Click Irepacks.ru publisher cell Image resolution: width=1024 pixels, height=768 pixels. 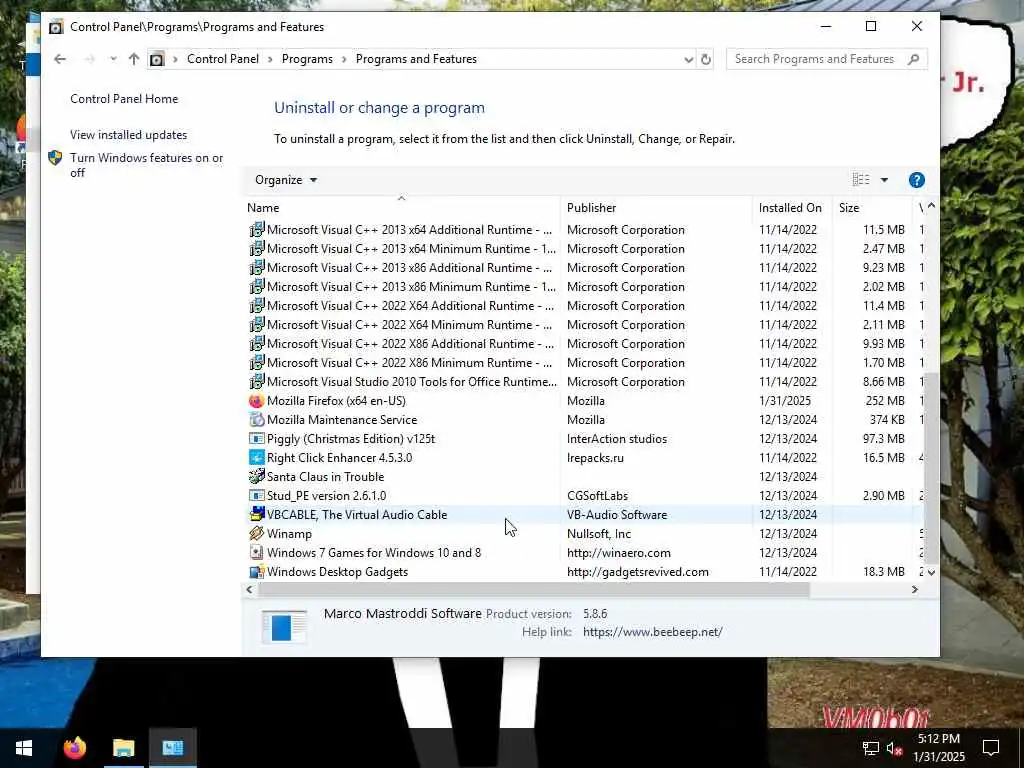click(595, 458)
